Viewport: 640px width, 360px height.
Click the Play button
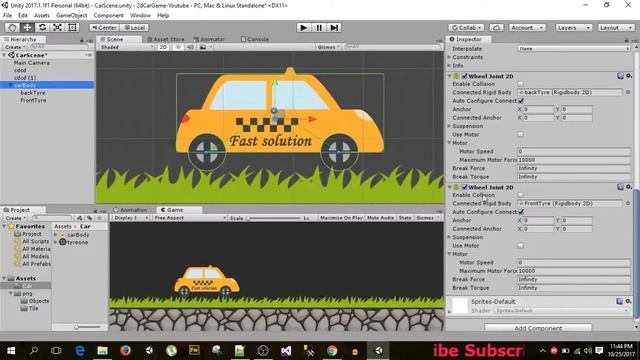click(x=303, y=27)
